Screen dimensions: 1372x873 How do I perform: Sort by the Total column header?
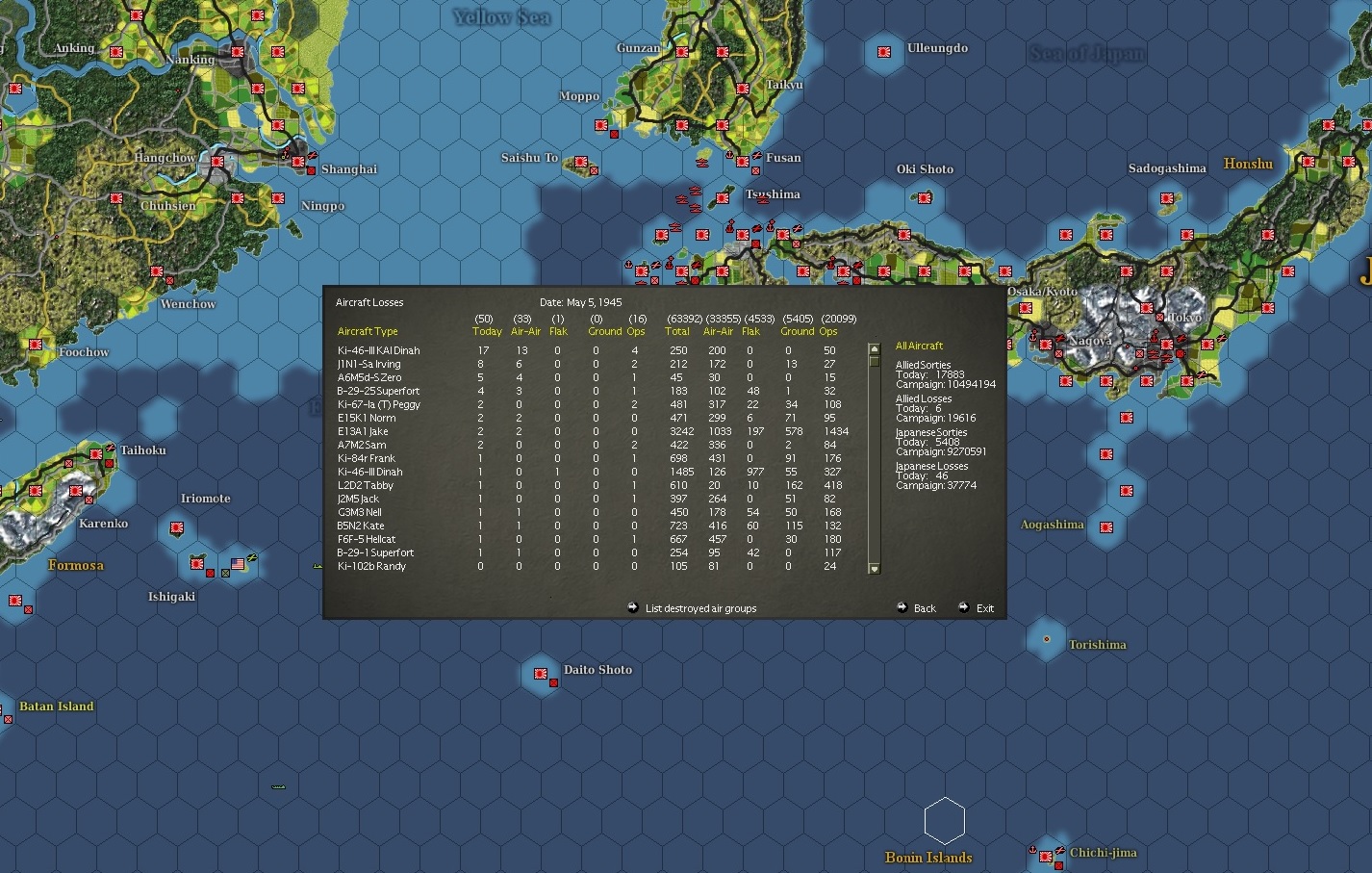coord(677,331)
